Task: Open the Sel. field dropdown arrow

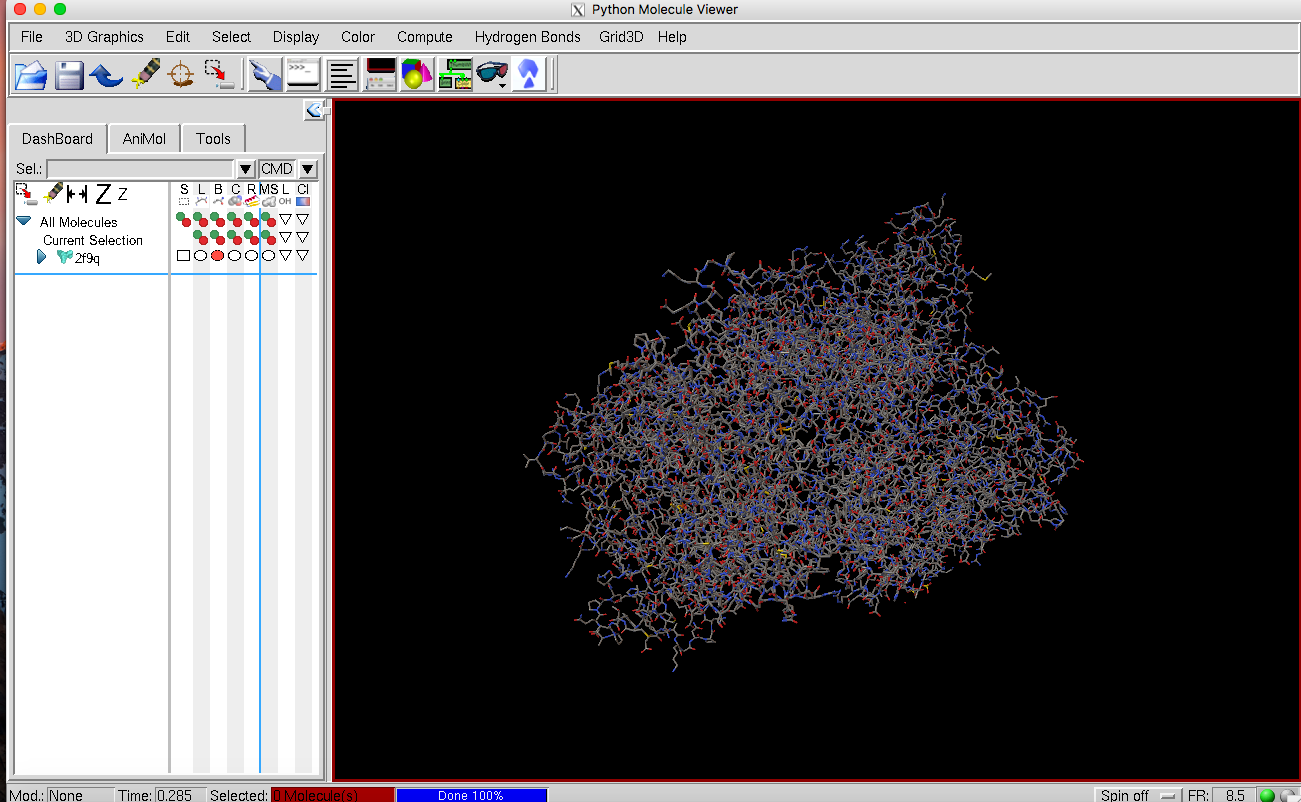Action: click(245, 169)
